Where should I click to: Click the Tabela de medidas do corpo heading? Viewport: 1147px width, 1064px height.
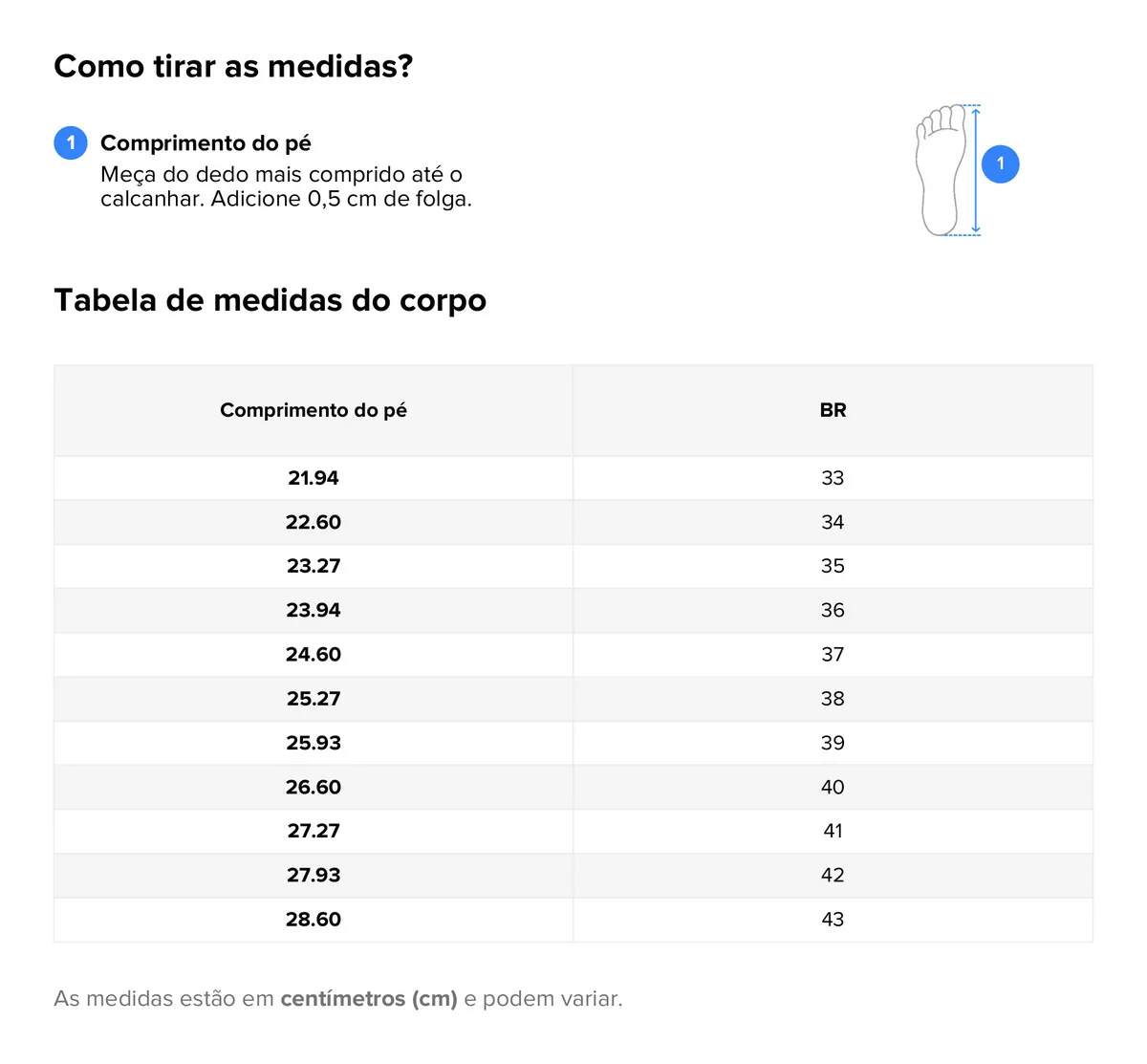pyautogui.click(x=271, y=300)
